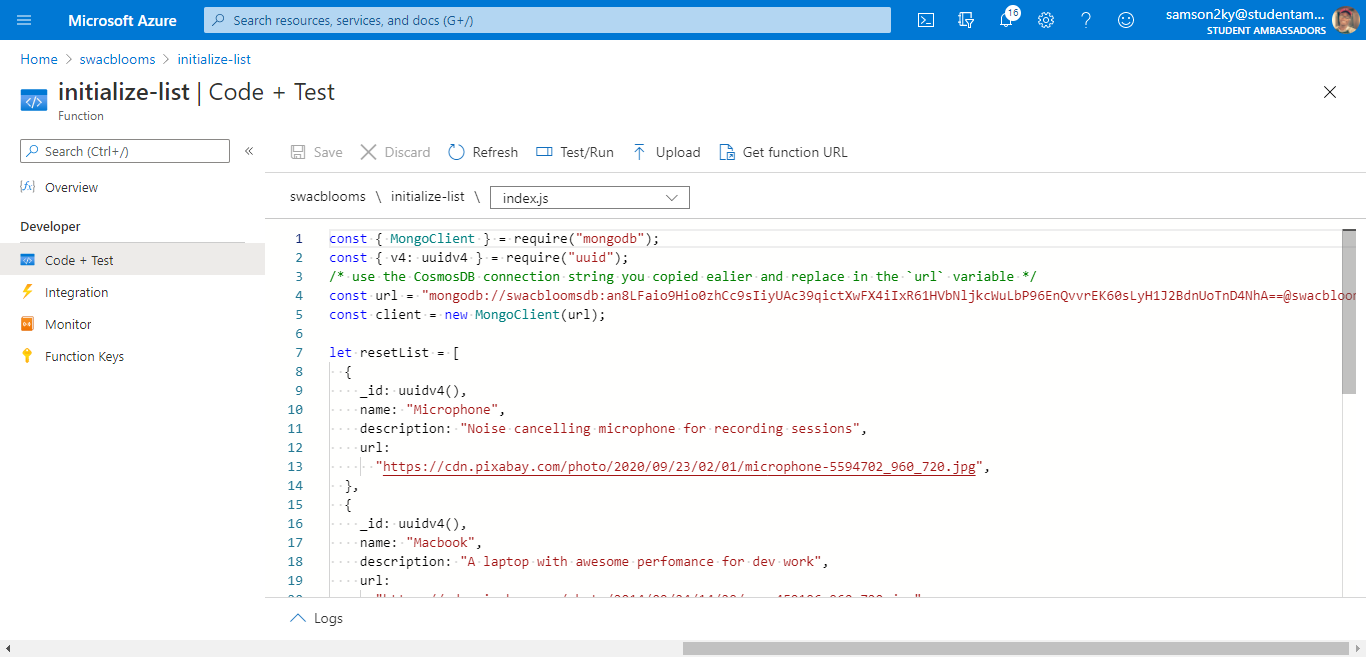Click the horizontal scrollbar thumb at the bottom
The height and width of the screenshot is (657, 1366).
click(1018, 648)
